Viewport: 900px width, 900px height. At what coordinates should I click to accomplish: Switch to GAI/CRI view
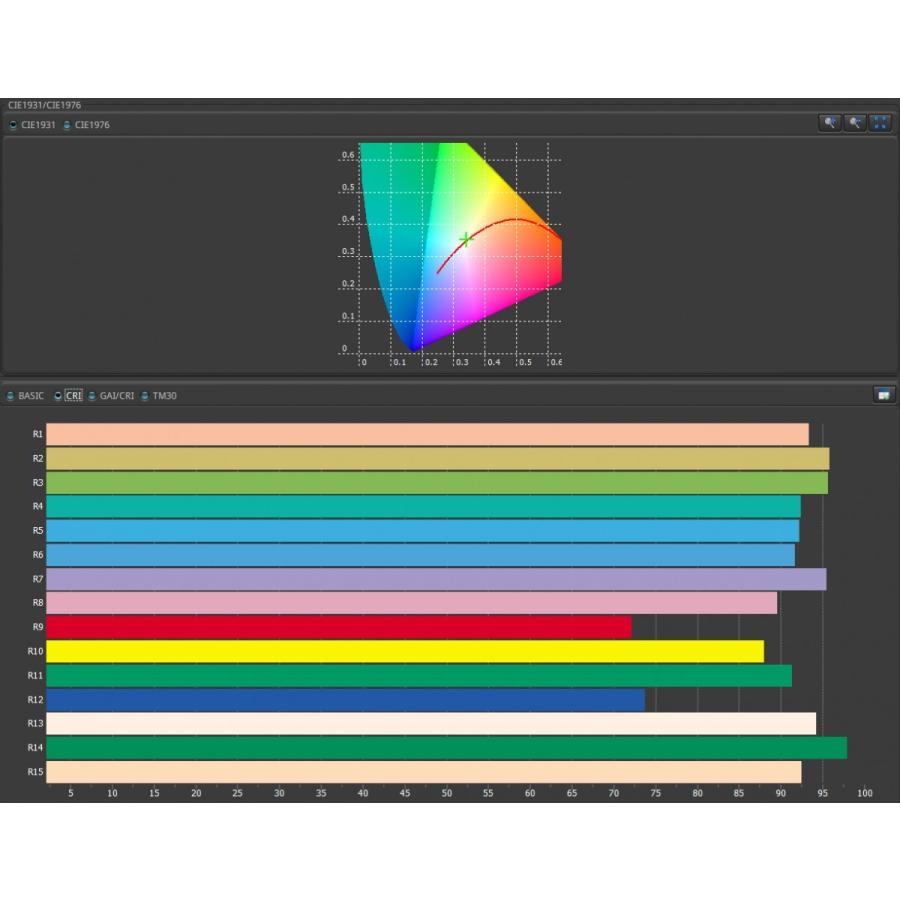pos(93,396)
